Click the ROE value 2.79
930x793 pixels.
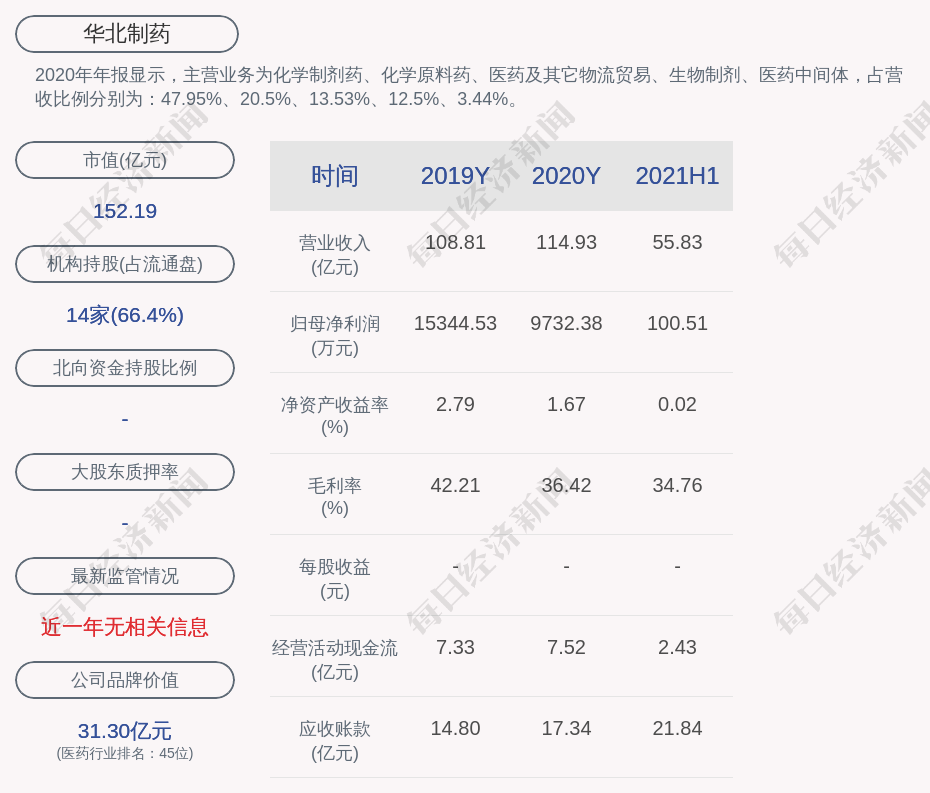tap(455, 405)
